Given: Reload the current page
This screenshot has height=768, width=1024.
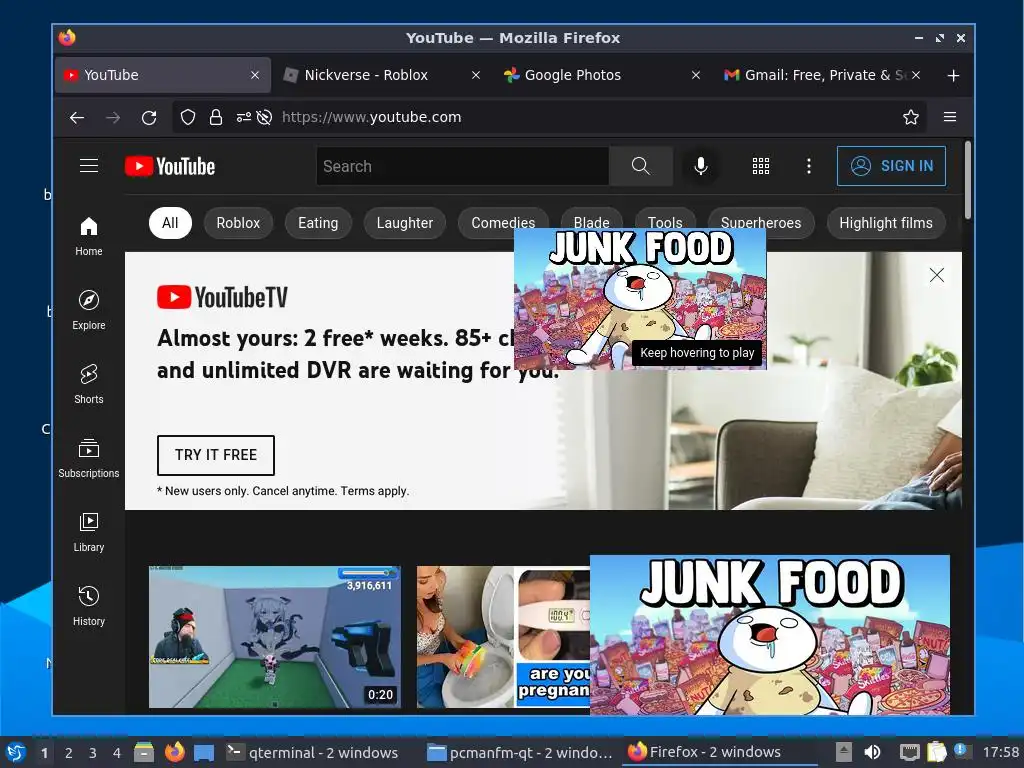Looking at the screenshot, I should click(149, 118).
